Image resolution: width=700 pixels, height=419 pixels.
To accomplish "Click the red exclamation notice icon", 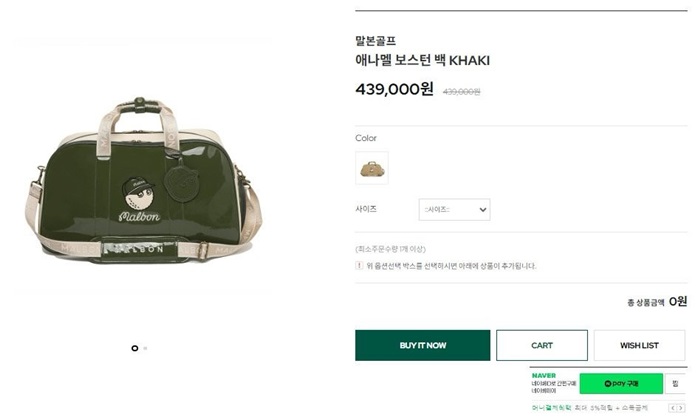I will tap(360, 265).
